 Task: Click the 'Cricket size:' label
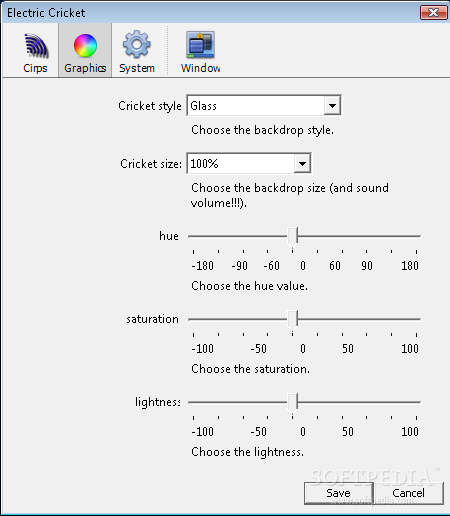click(x=151, y=164)
